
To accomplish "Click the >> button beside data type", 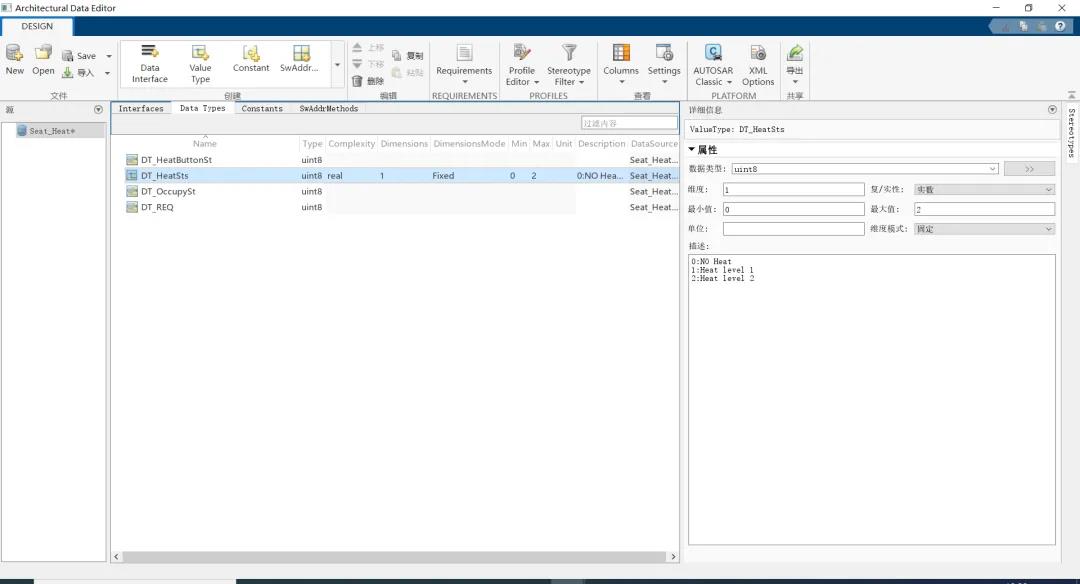I will tap(1029, 169).
